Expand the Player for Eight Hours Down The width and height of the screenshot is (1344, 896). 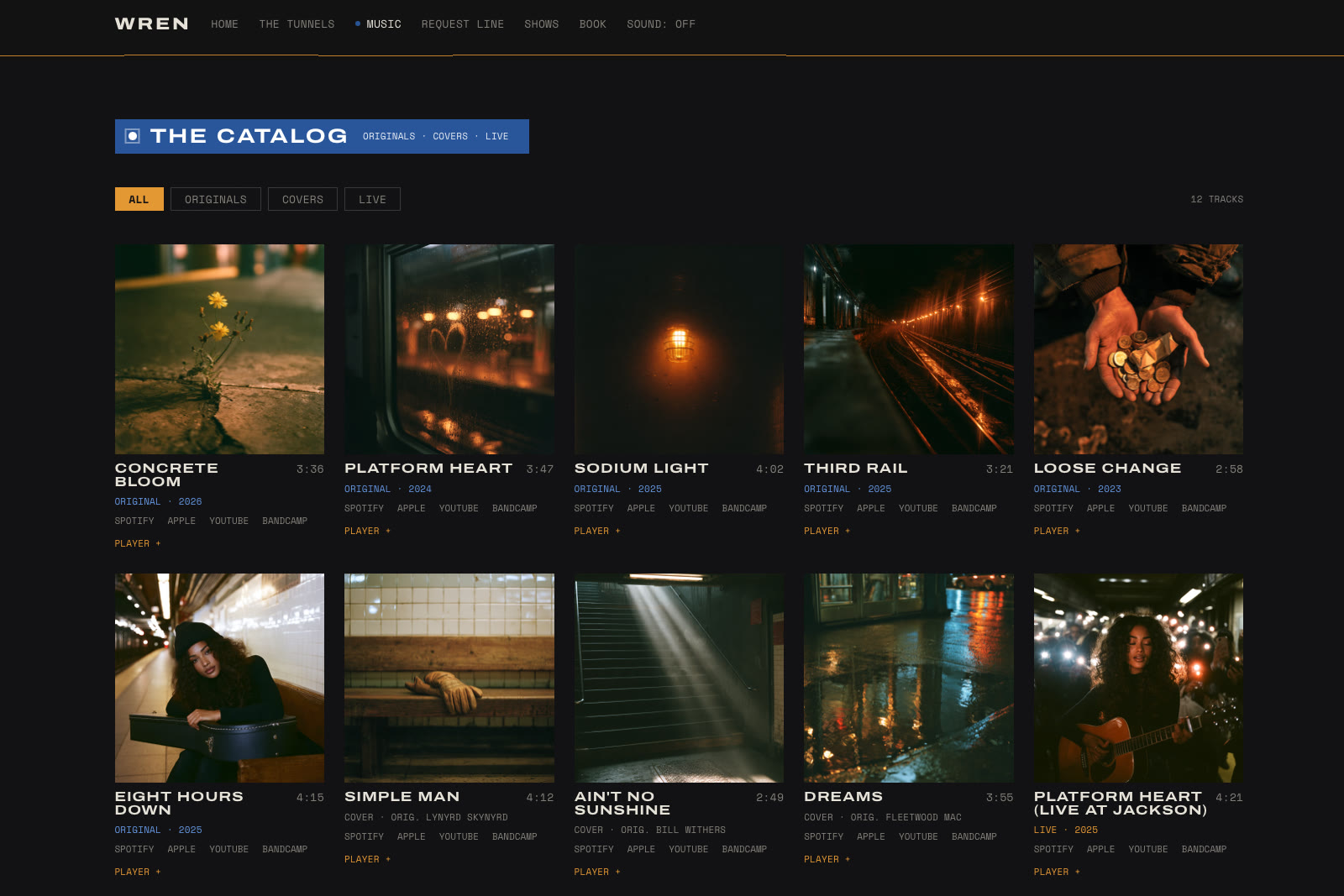coord(138,872)
